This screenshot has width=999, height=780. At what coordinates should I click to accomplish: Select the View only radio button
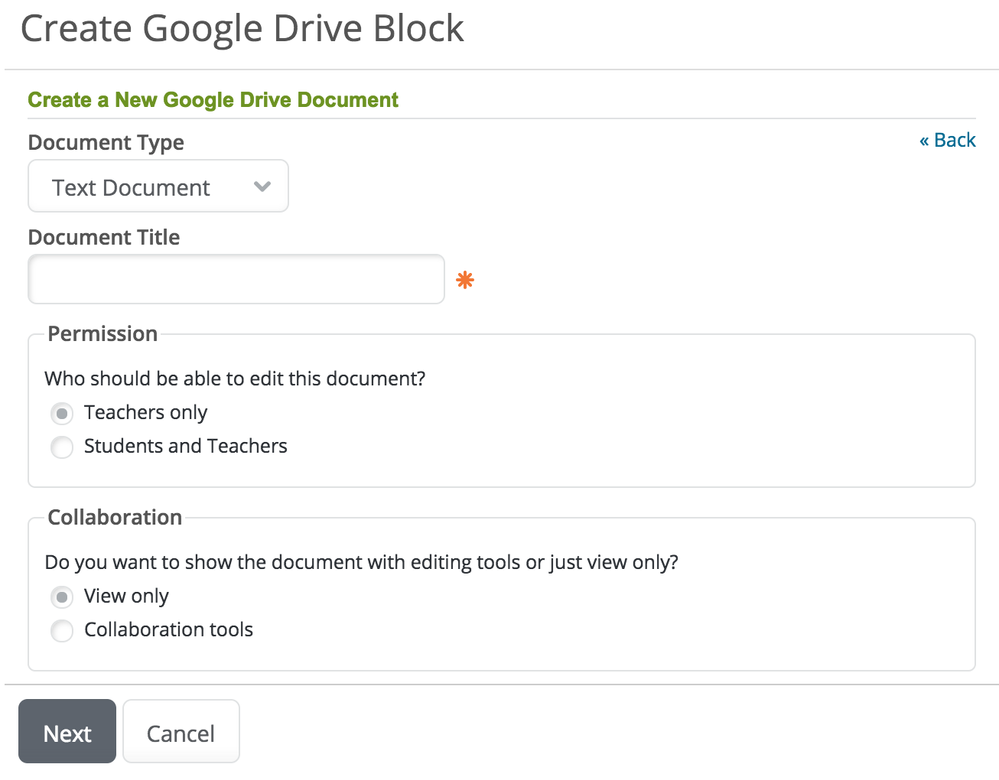pyautogui.click(x=62, y=597)
